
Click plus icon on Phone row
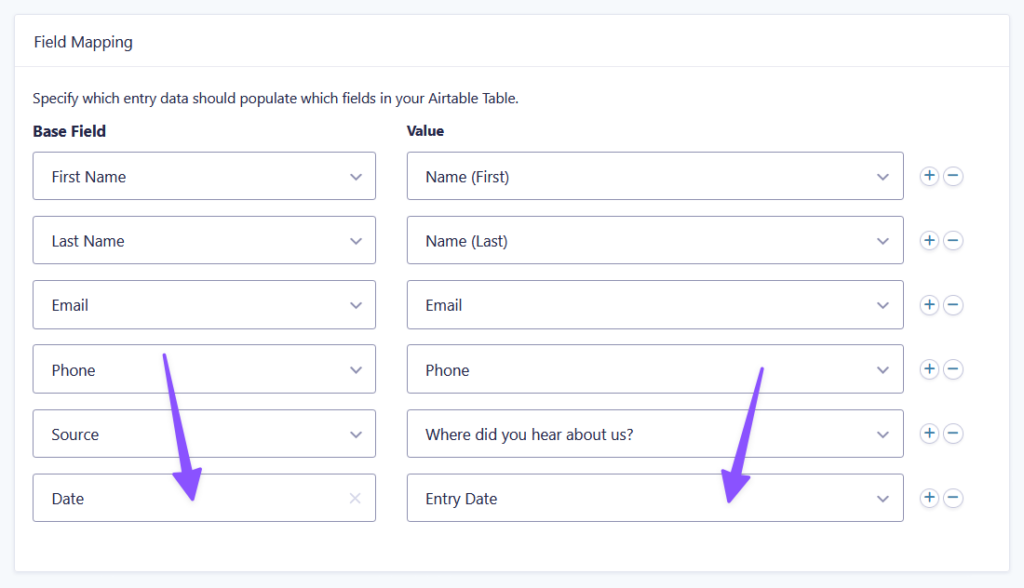pos(929,370)
